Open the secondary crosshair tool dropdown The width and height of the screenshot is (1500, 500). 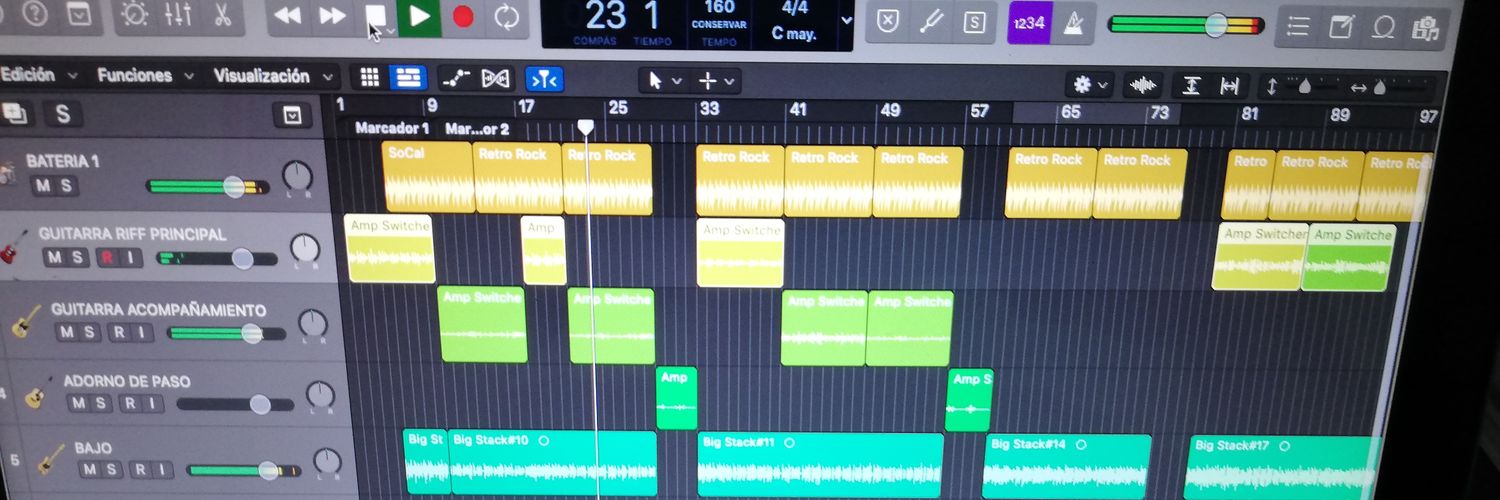(715, 81)
